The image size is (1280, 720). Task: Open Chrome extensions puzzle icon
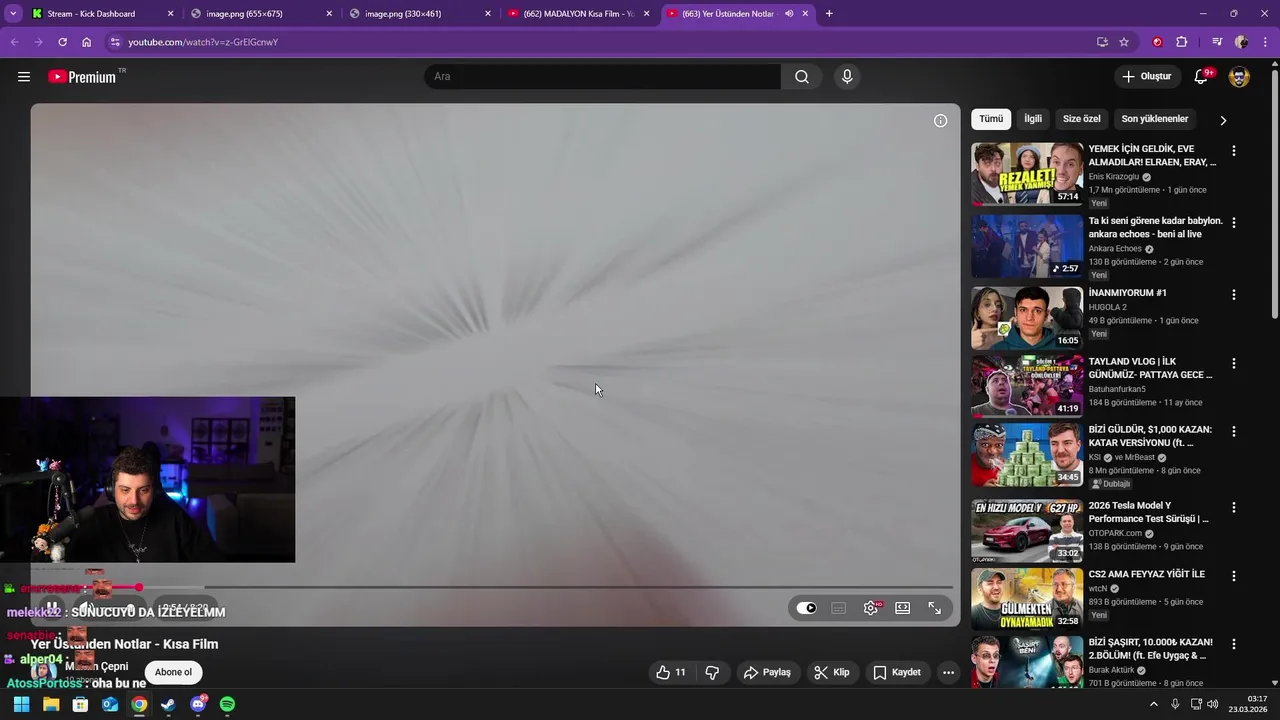click(1182, 42)
